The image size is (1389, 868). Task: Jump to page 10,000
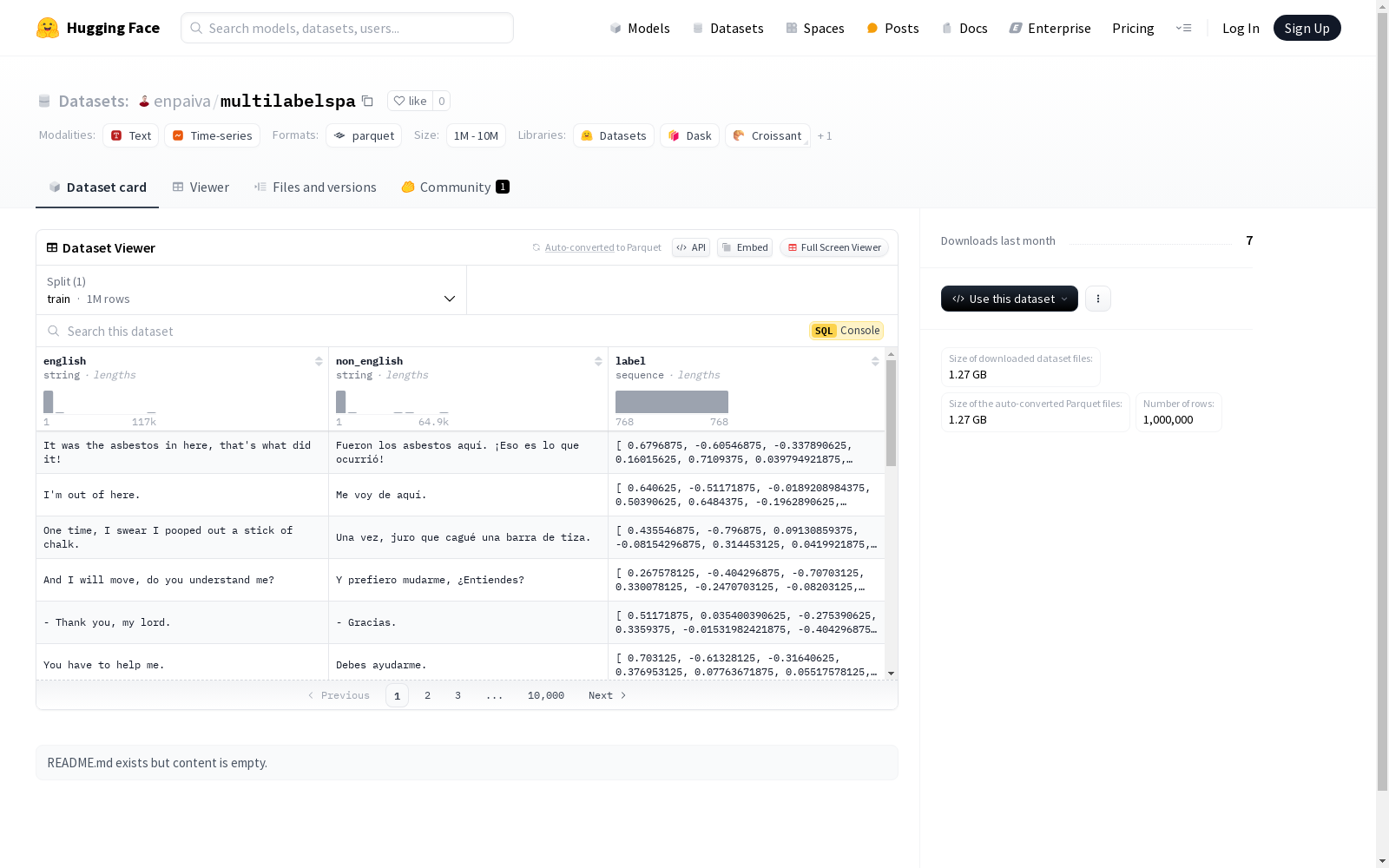coord(546,695)
